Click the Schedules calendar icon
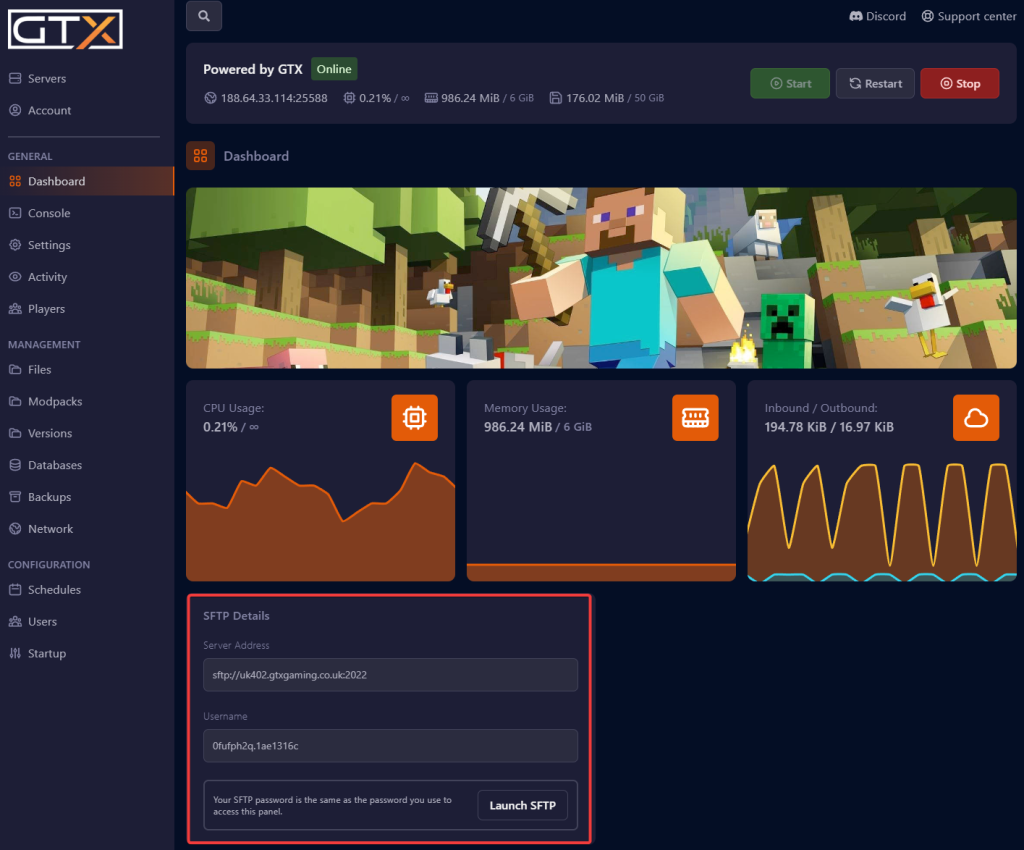This screenshot has height=850, width=1024. point(15,590)
